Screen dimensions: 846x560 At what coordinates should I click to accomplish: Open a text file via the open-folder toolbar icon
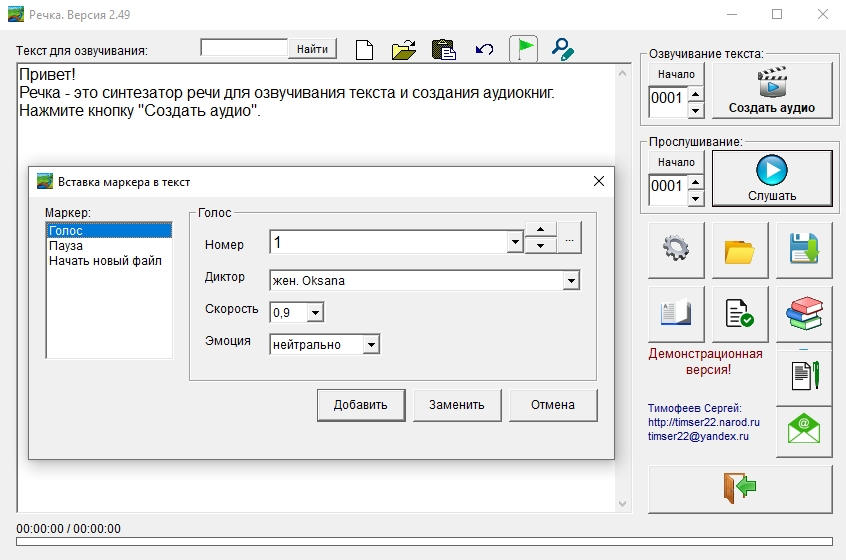click(404, 50)
